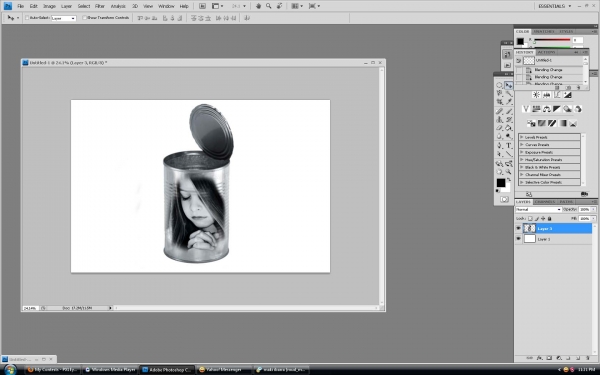
Task: Switch to the Swatches tab
Action: pyautogui.click(x=543, y=31)
